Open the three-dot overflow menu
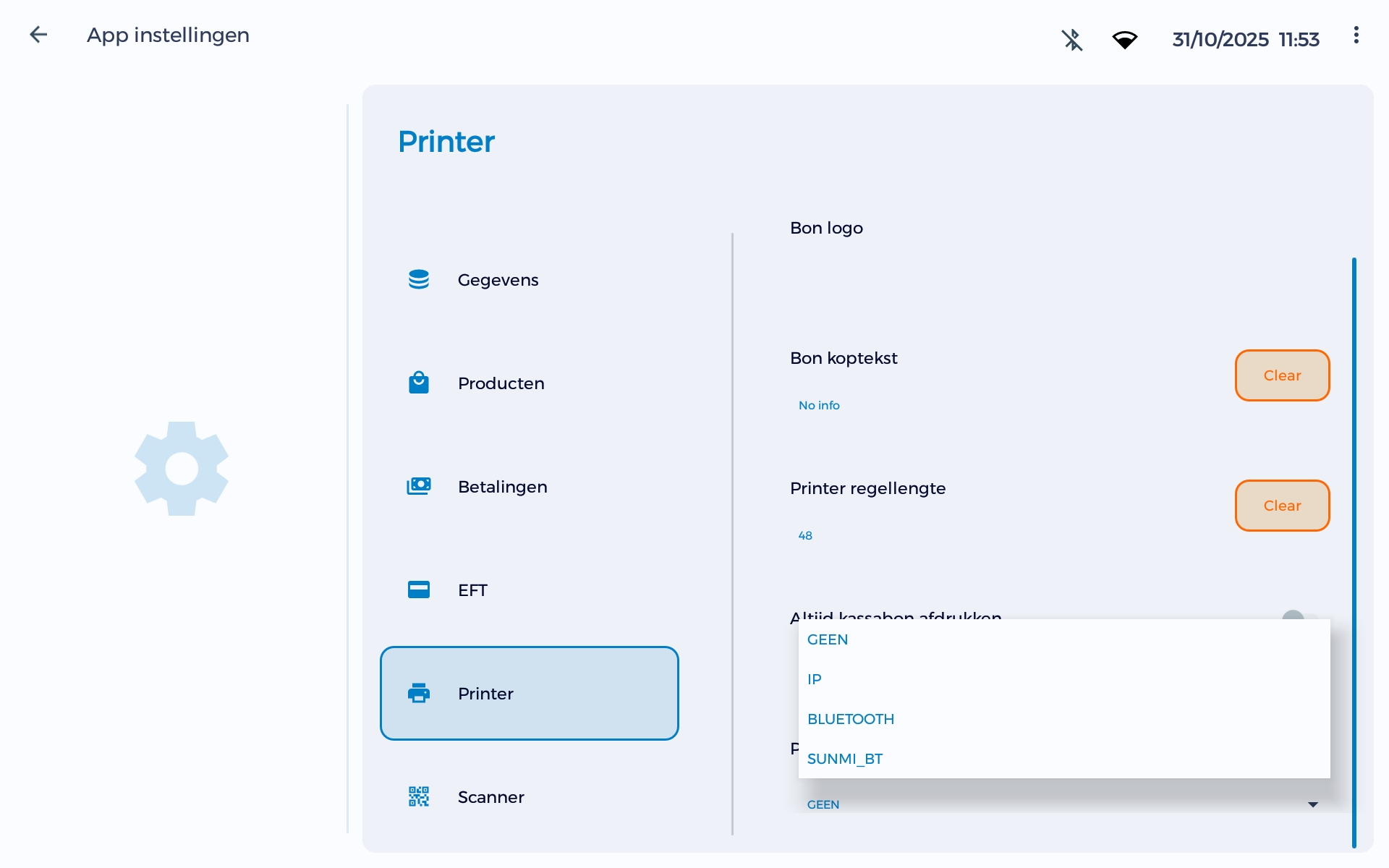 [x=1356, y=35]
